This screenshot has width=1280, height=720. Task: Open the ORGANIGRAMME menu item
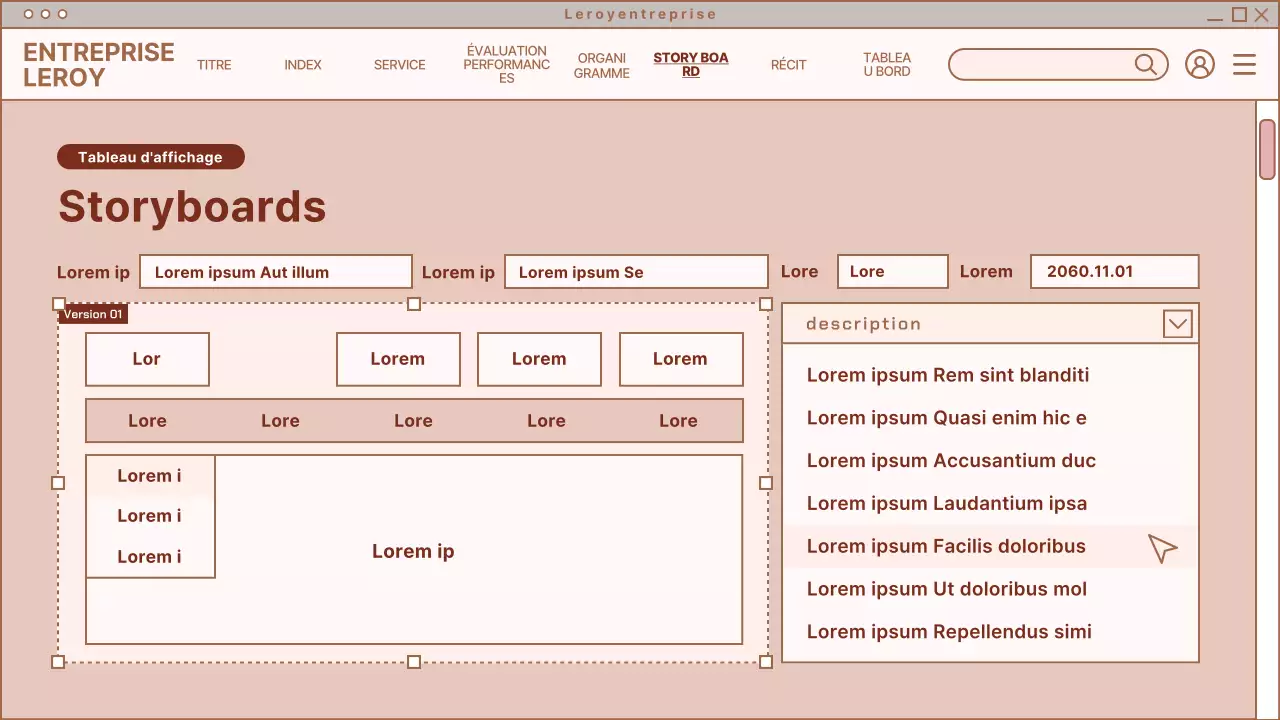click(x=601, y=64)
